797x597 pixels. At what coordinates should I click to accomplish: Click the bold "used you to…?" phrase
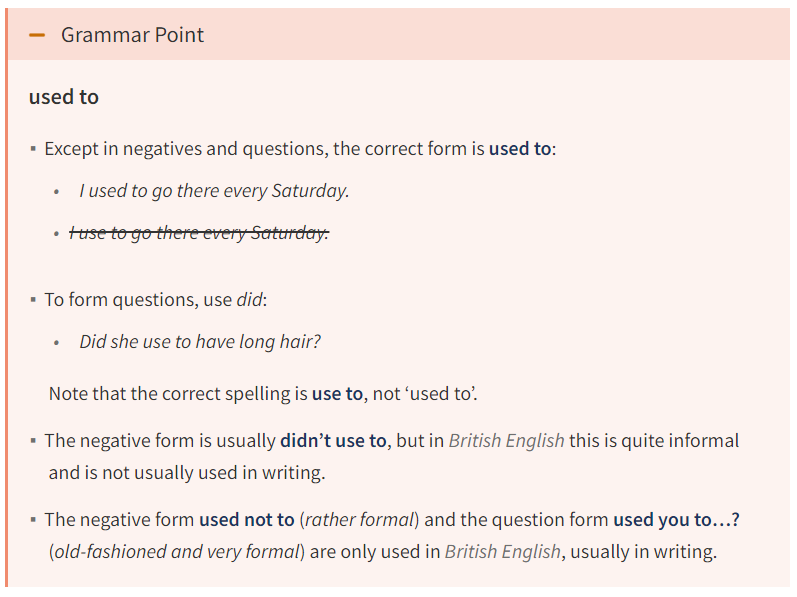pyautogui.click(x=677, y=520)
